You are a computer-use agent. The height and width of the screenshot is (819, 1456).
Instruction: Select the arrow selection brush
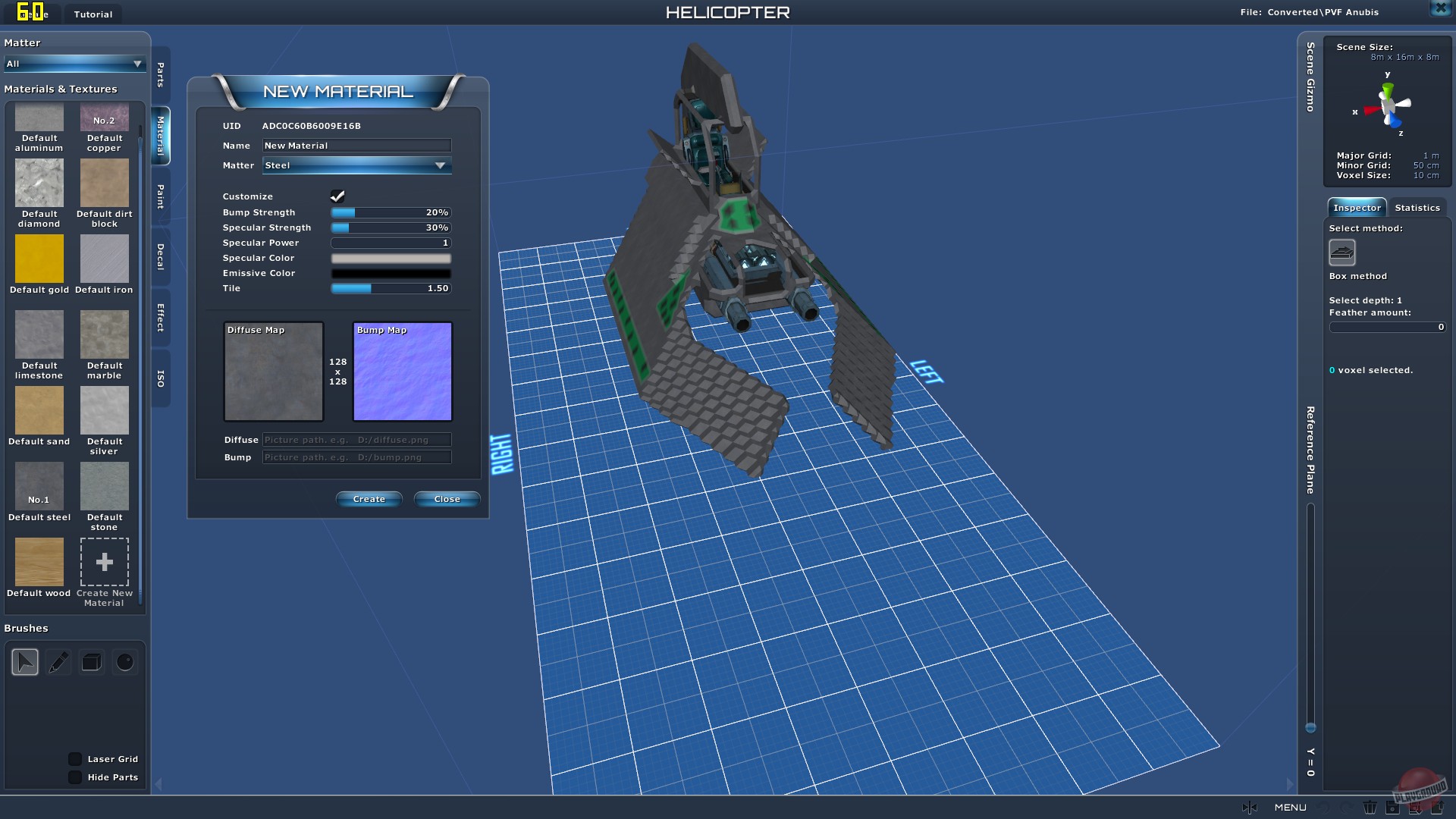point(25,662)
